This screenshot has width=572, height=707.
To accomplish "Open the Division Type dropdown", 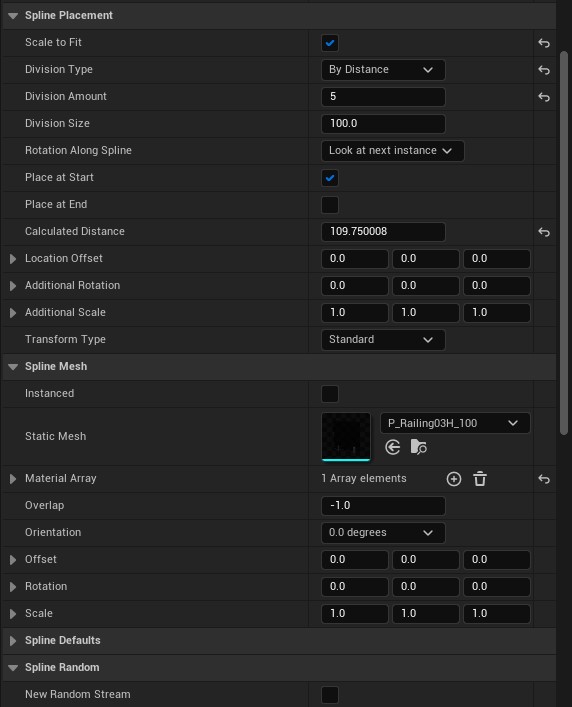I will 383,70.
